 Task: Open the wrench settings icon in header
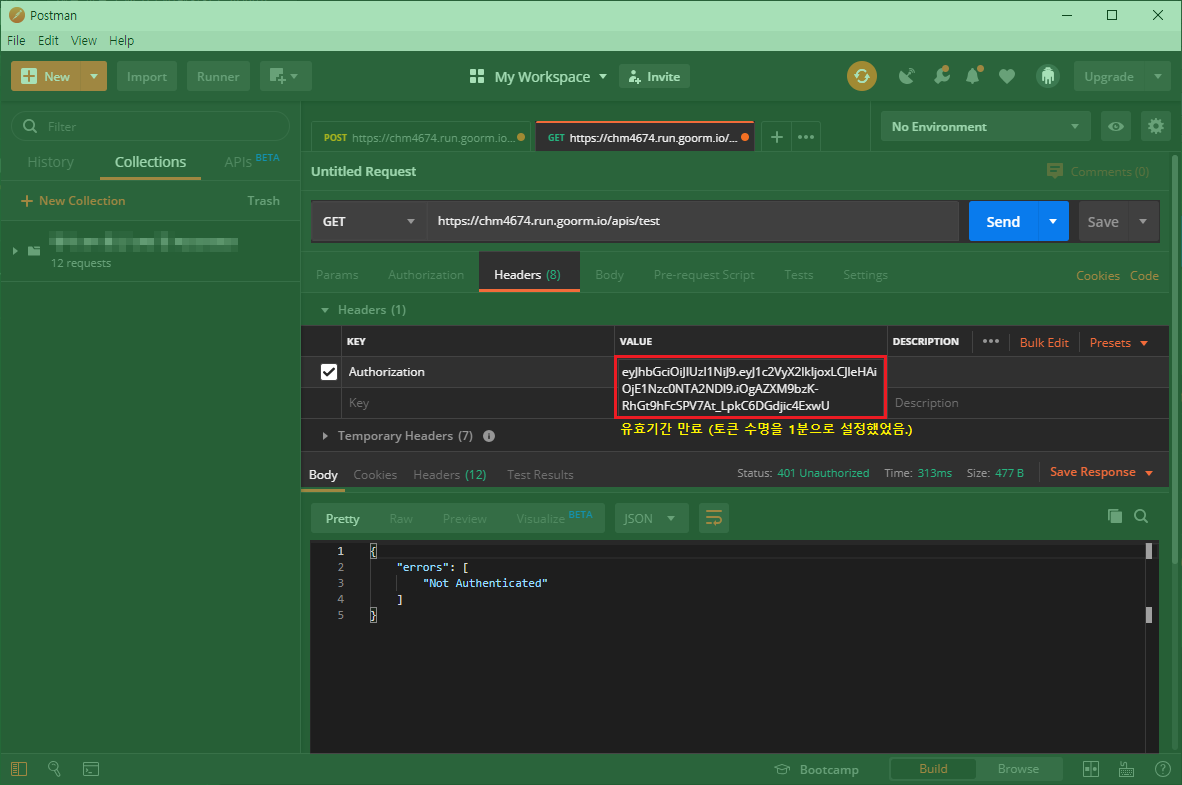coord(942,76)
